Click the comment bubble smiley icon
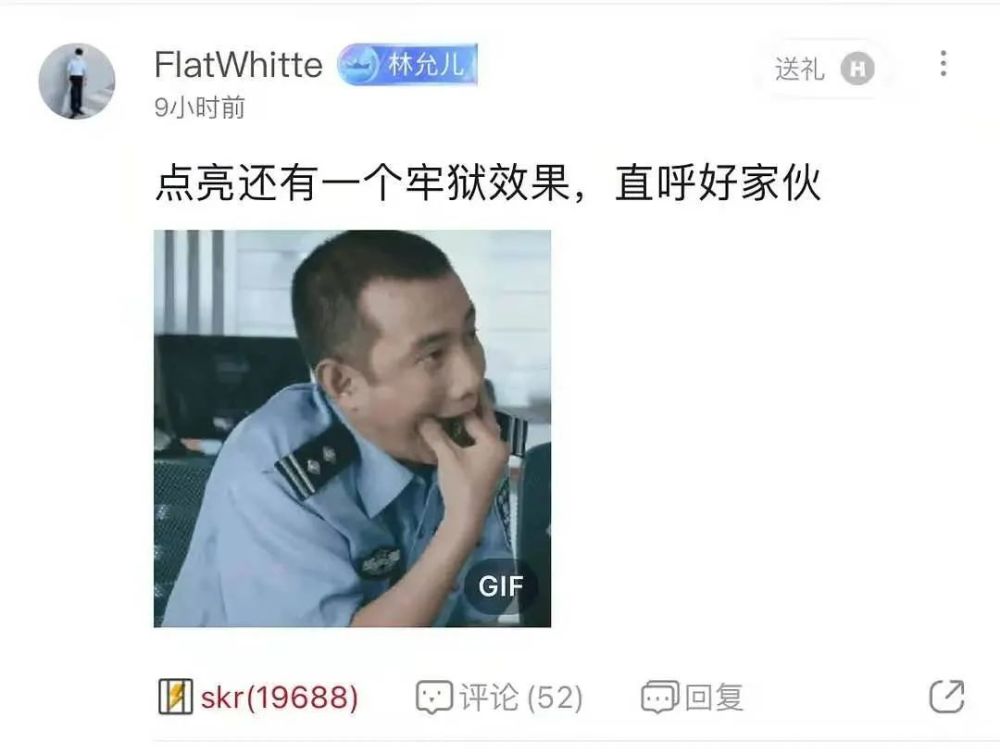Image resolution: width=1000 pixels, height=755 pixels. tap(434, 697)
